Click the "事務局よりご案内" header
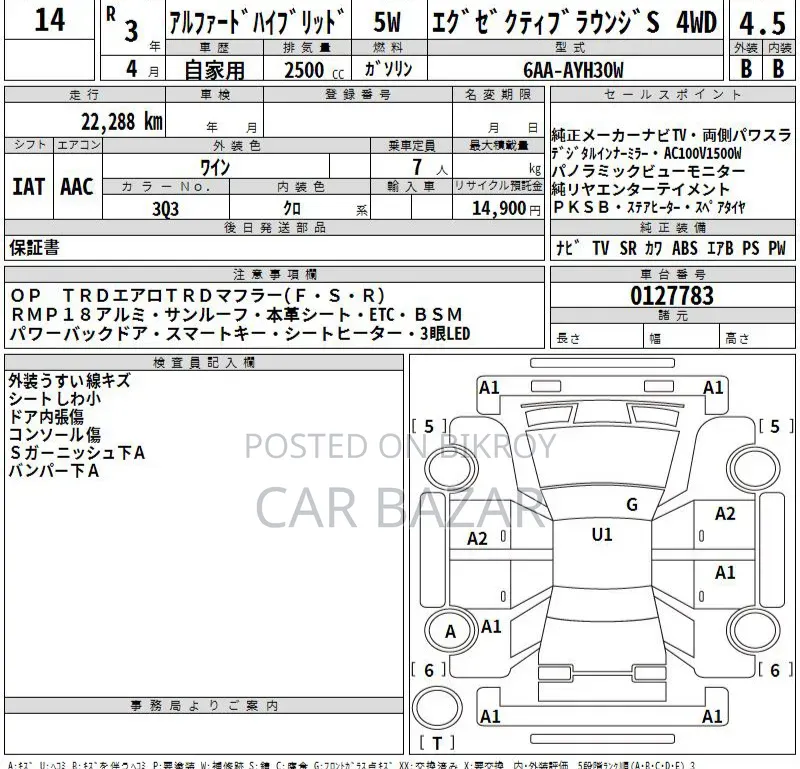Image resolution: width=800 pixels, height=769 pixels. click(x=204, y=706)
